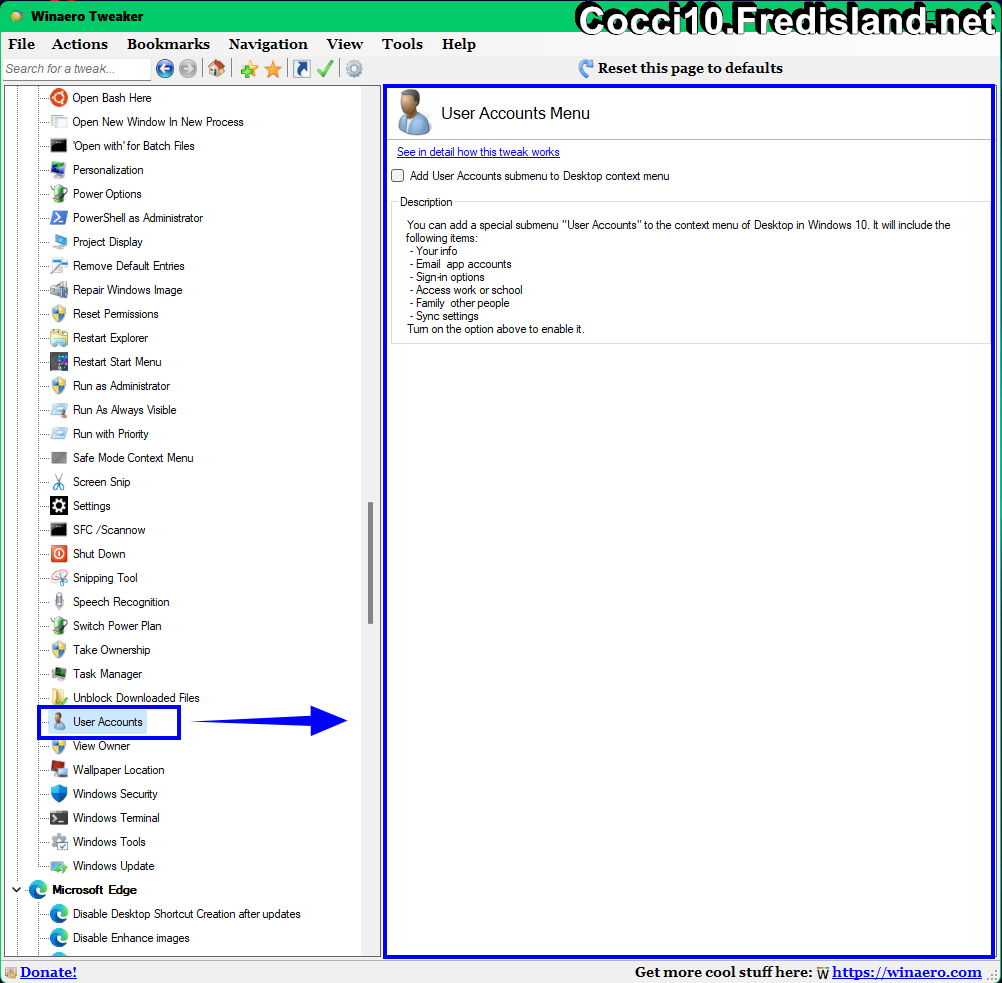
Task: Select User Accounts in the tree
Action: [x=107, y=722]
